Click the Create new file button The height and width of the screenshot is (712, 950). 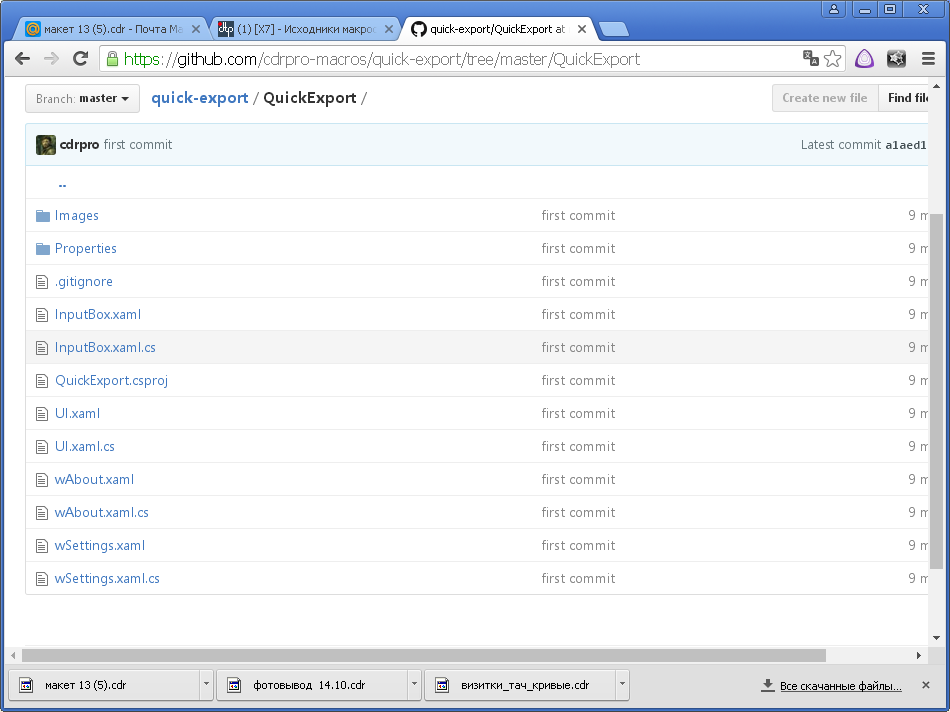point(825,98)
